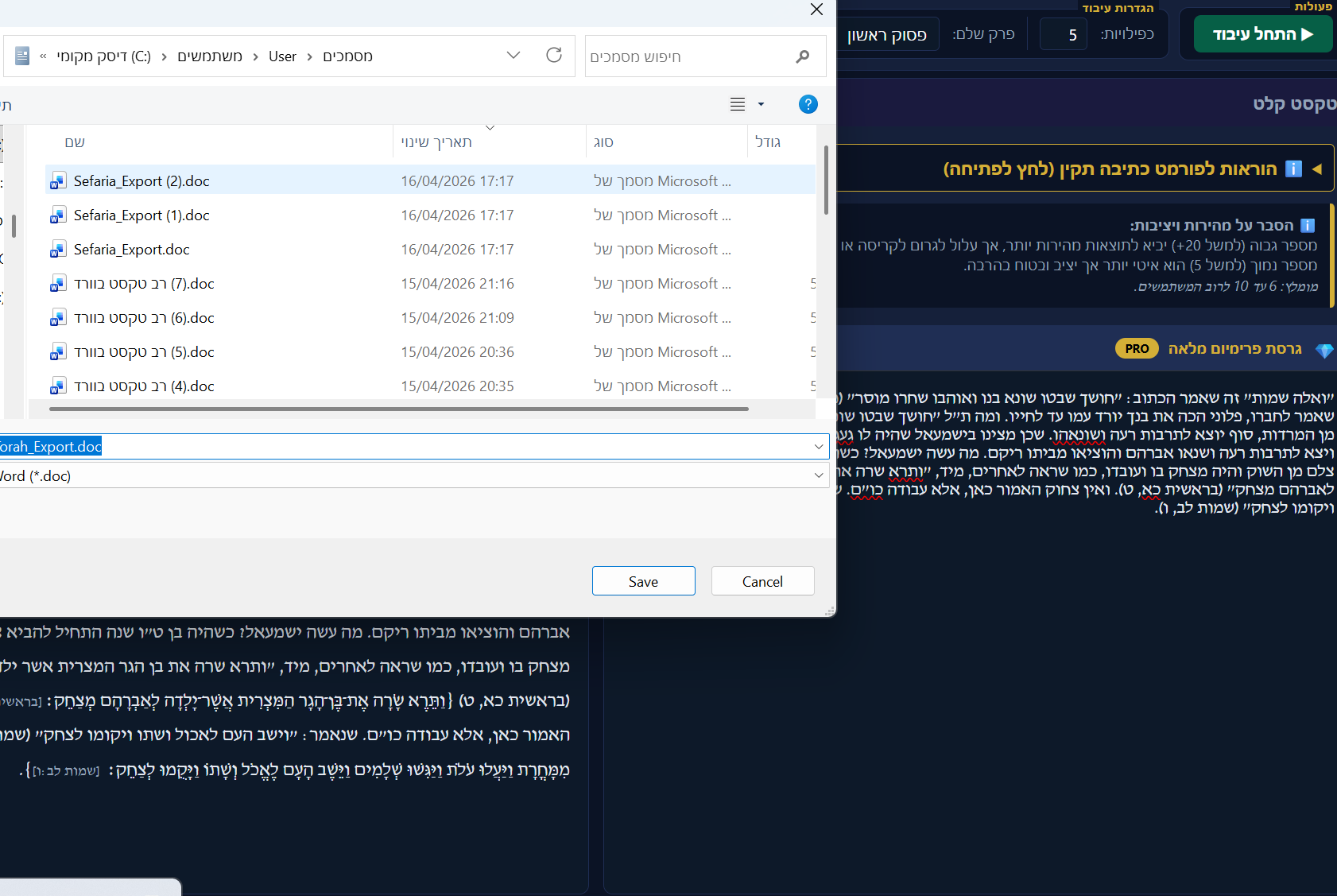Expand the view options dropdown arrow
The image size is (1337, 896).
coord(761,104)
